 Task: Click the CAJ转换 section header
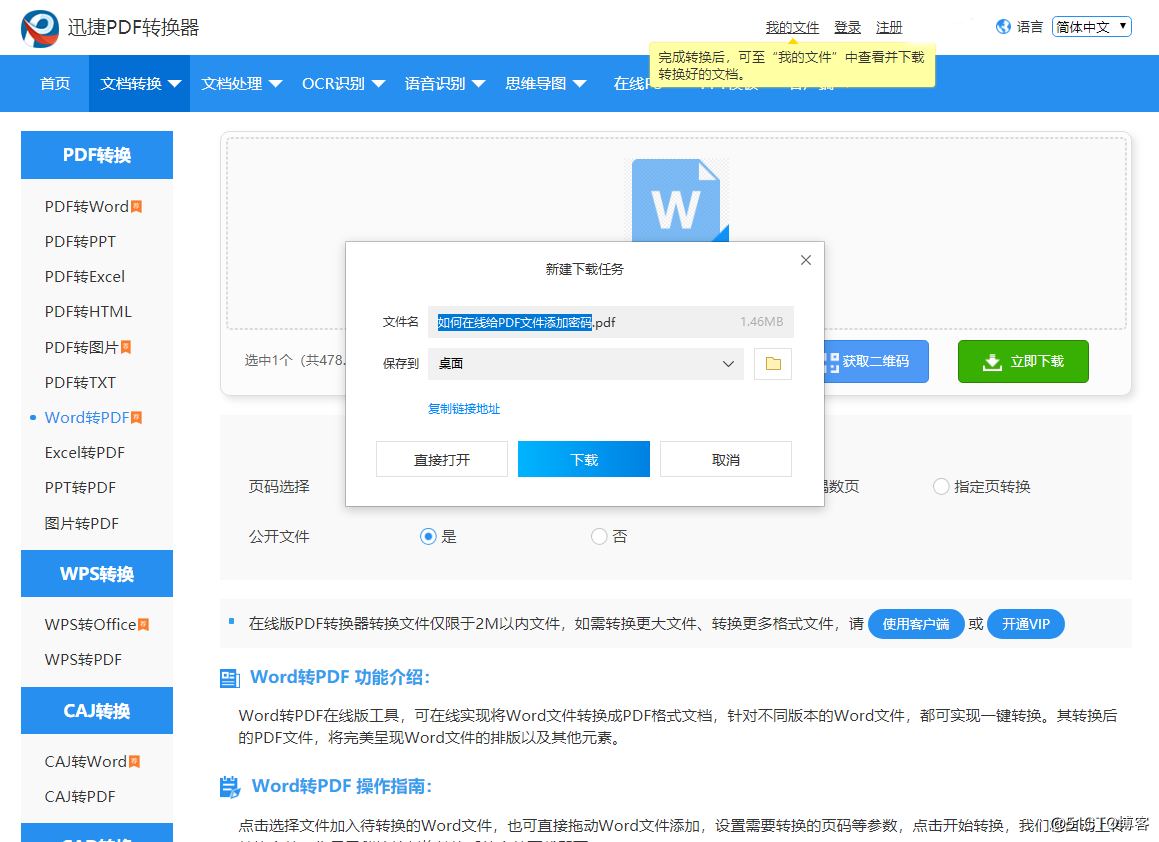[x=97, y=711]
